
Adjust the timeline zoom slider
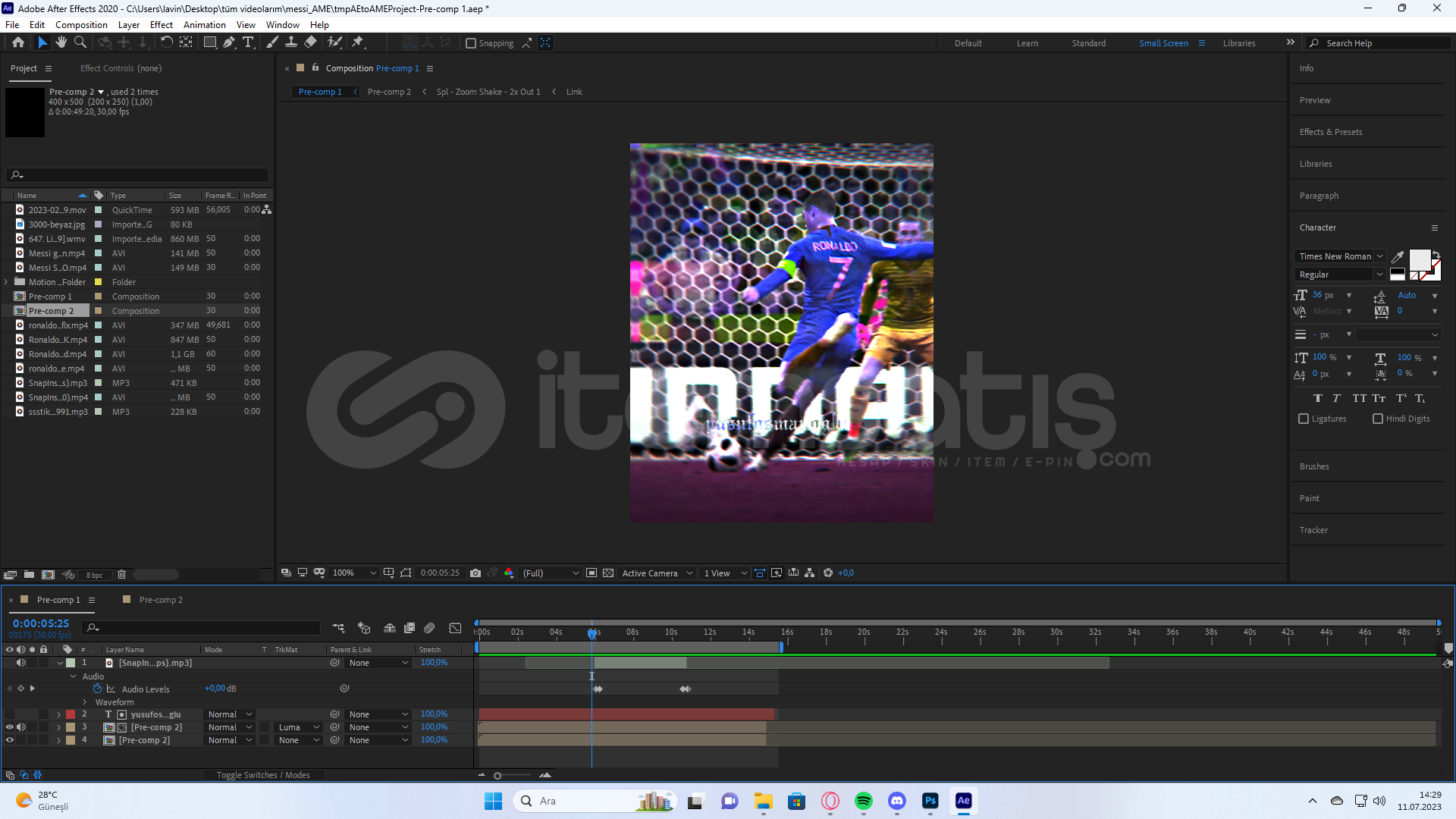tap(498, 775)
